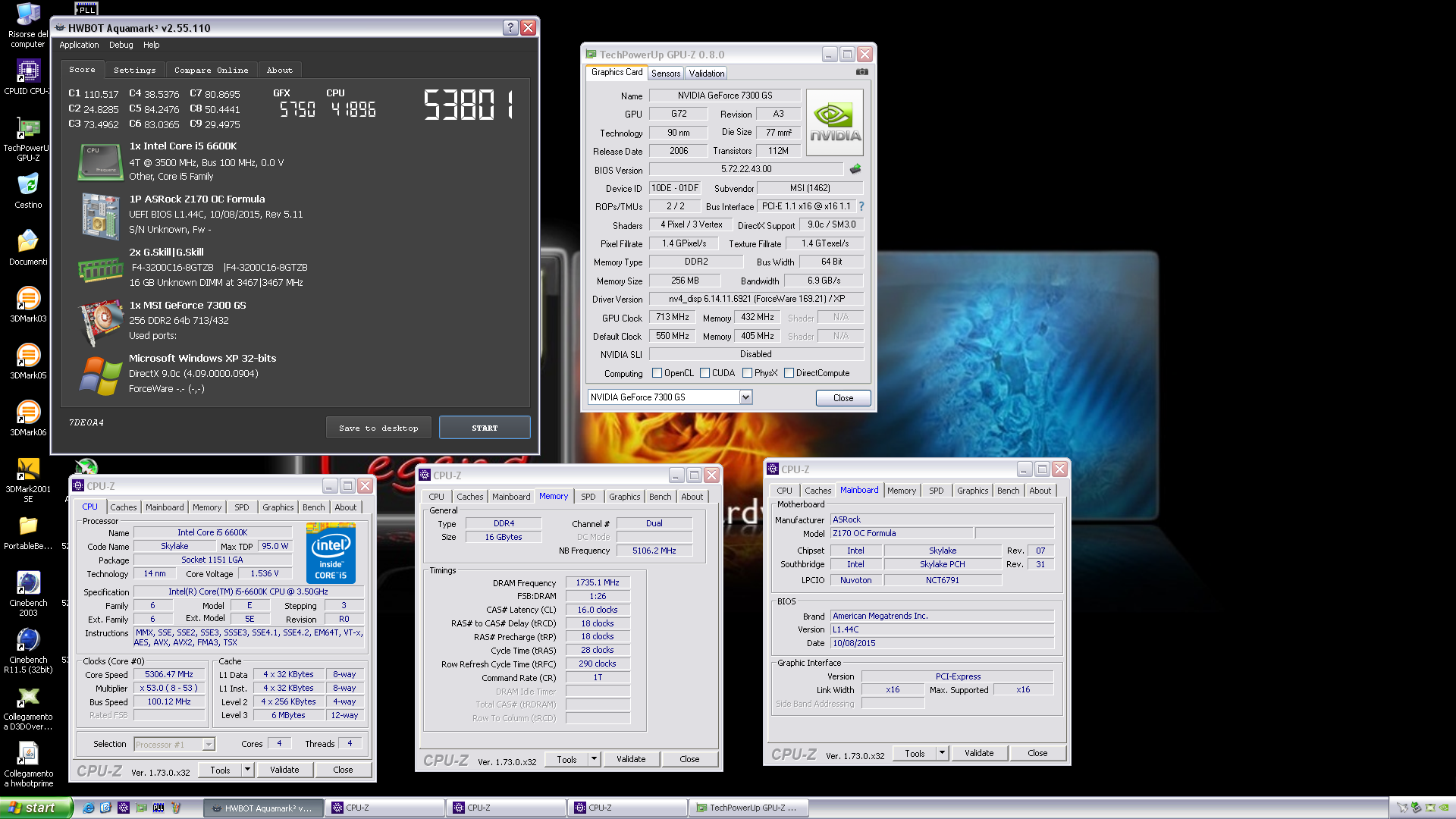The width and height of the screenshot is (1456, 819).
Task: Toggle the CUDA checkbox in GPU-Z
Action: [704, 372]
